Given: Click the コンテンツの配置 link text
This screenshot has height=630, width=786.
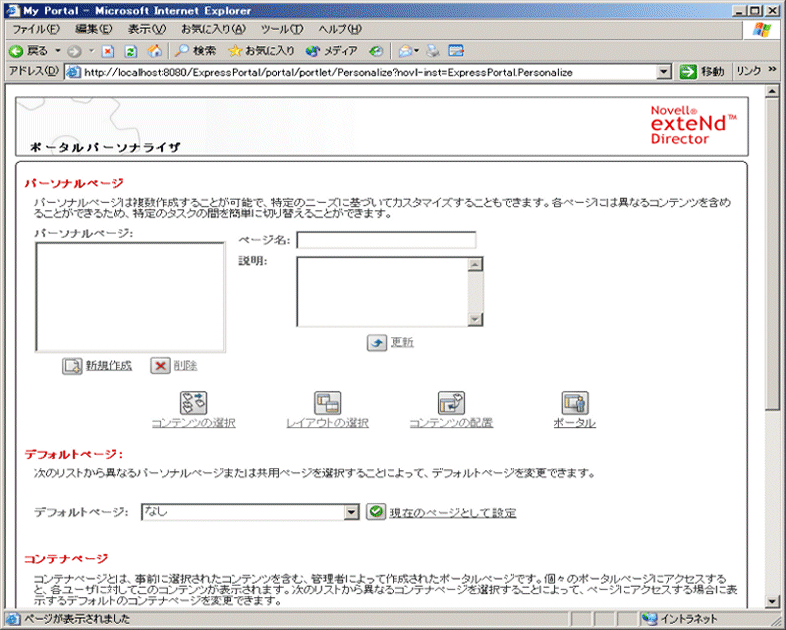Looking at the screenshot, I should [x=451, y=423].
